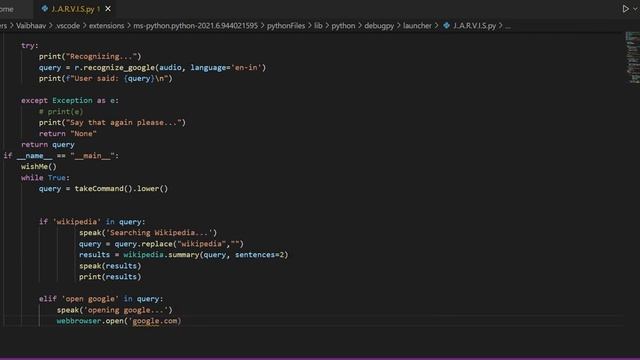Click the Python icon in the breadcrumb
Viewport: 640px width, 360px height.
coord(446,26)
